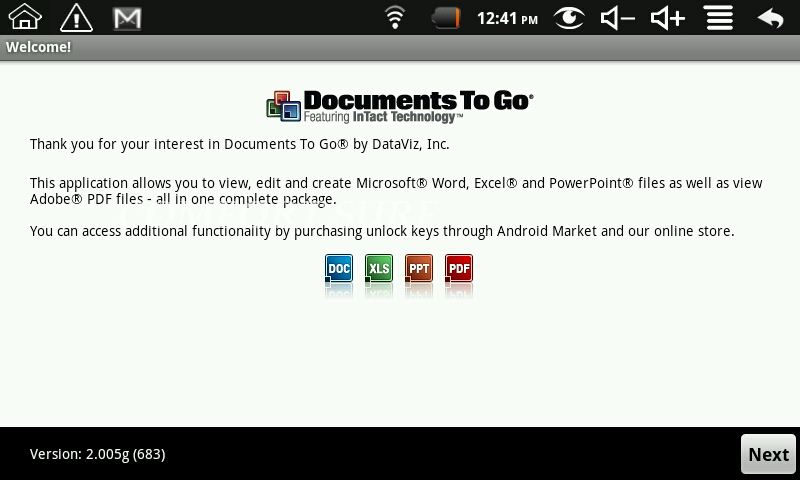Open the menu with three-lines icon
800x480 pixels.
pyautogui.click(x=718, y=17)
